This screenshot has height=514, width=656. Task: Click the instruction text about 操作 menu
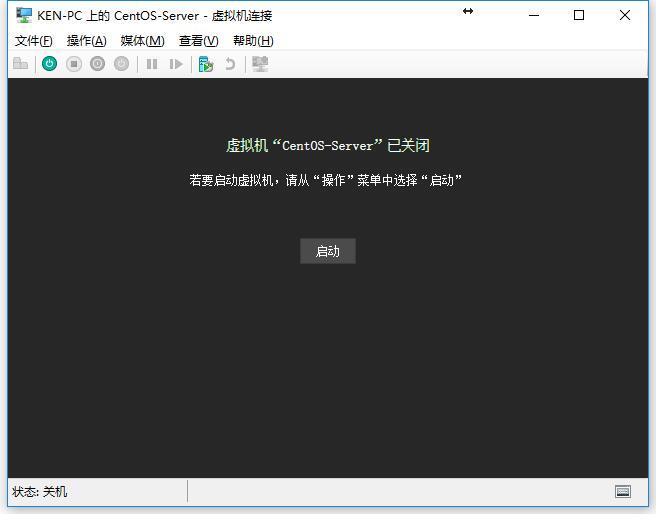click(325, 180)
